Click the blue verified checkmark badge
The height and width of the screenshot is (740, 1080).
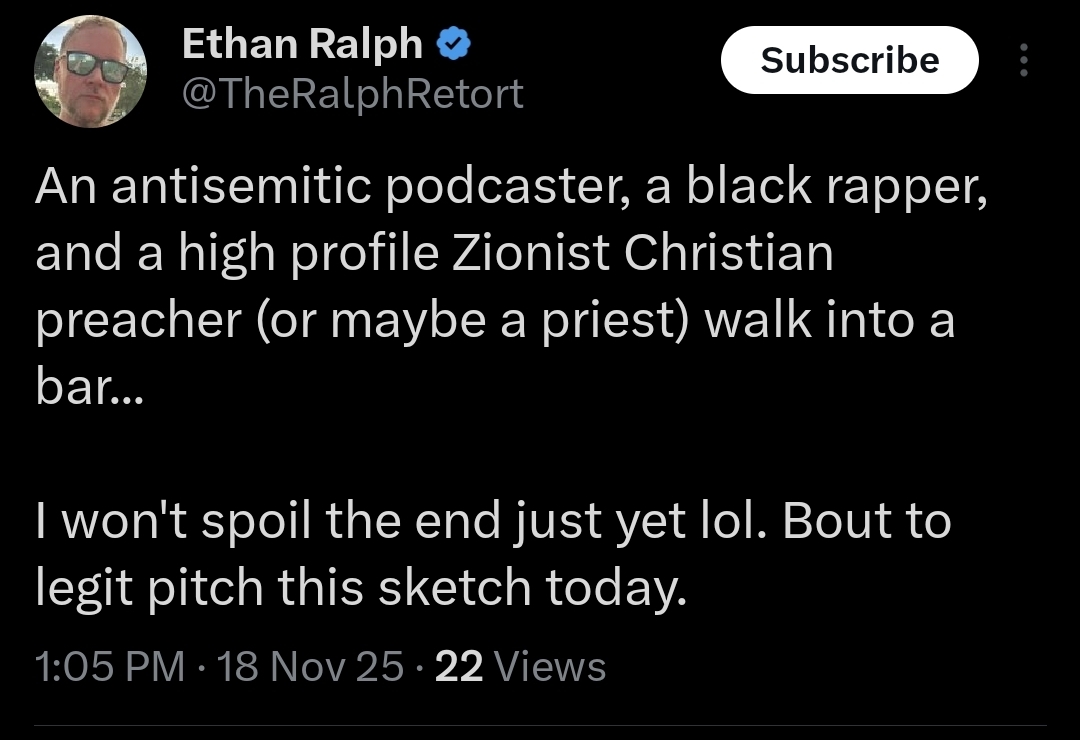[x=453, y=44]
